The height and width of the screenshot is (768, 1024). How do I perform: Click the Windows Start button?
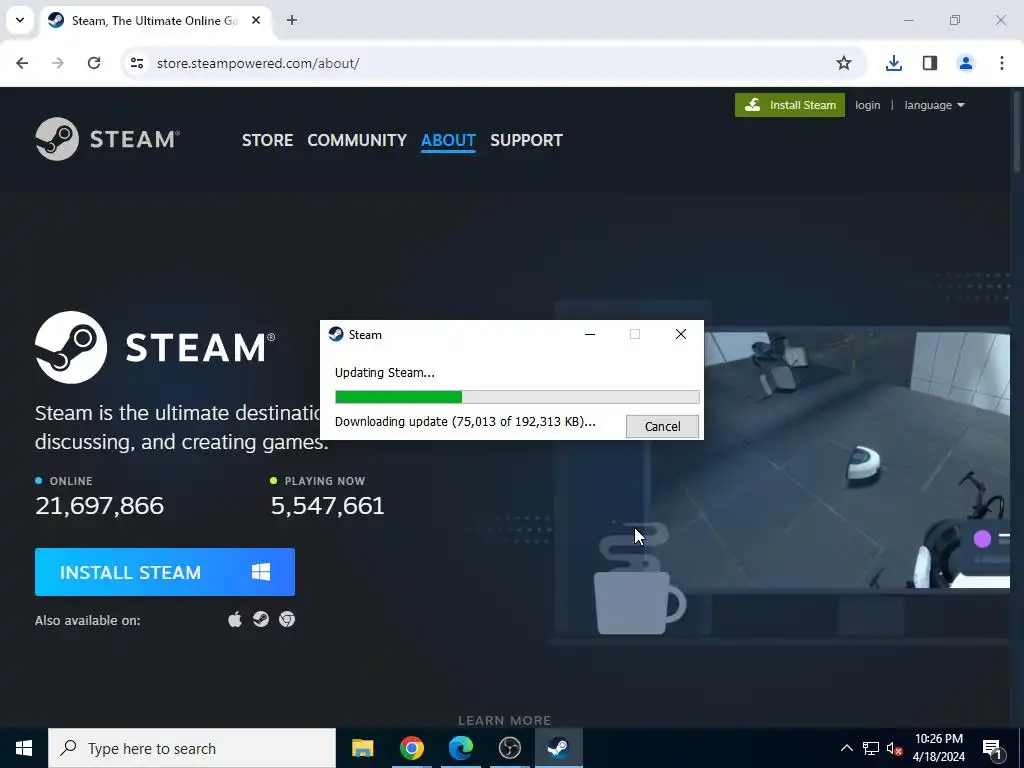pos(24,748)
